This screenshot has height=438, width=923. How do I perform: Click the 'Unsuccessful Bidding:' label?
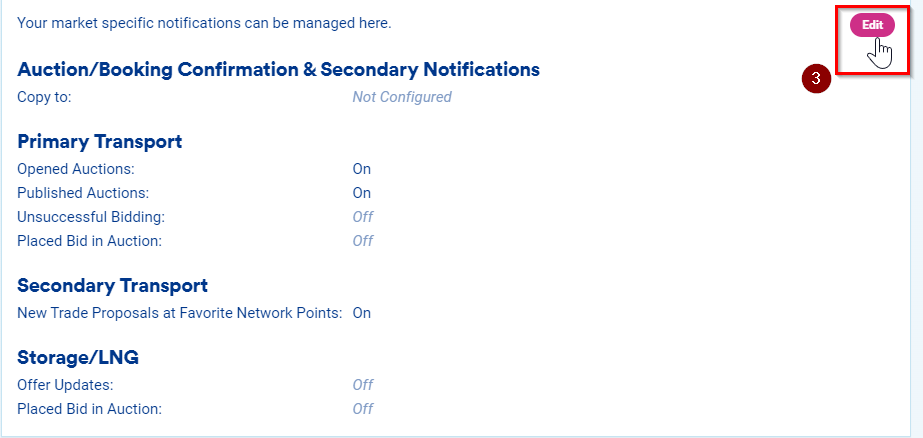tap(91, 217)
